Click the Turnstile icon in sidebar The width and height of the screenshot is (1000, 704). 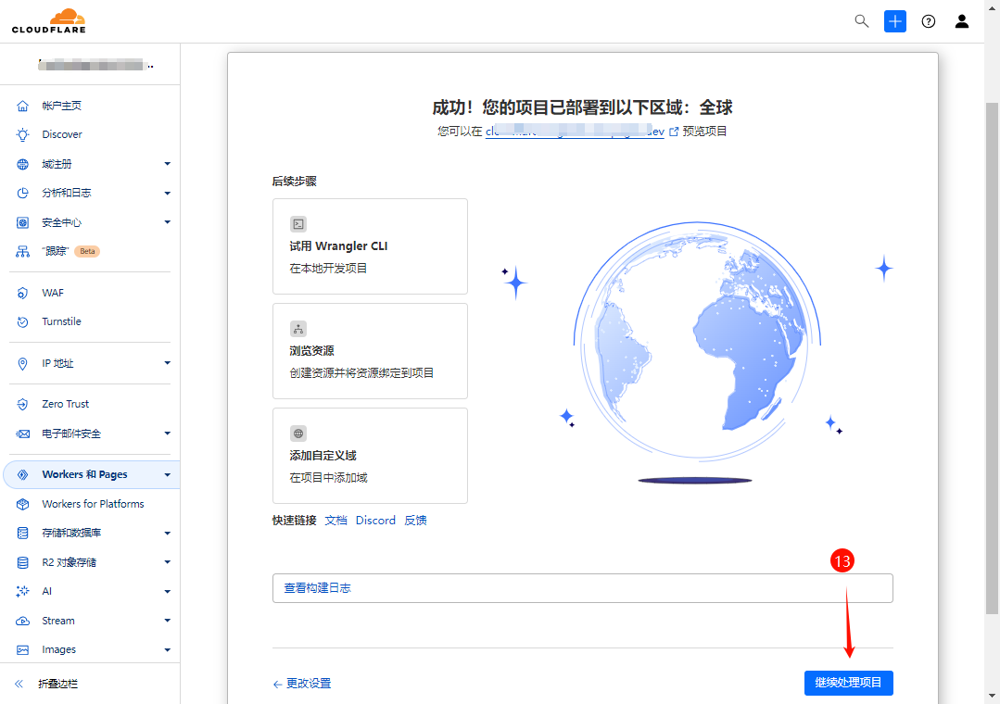(23, 322)
